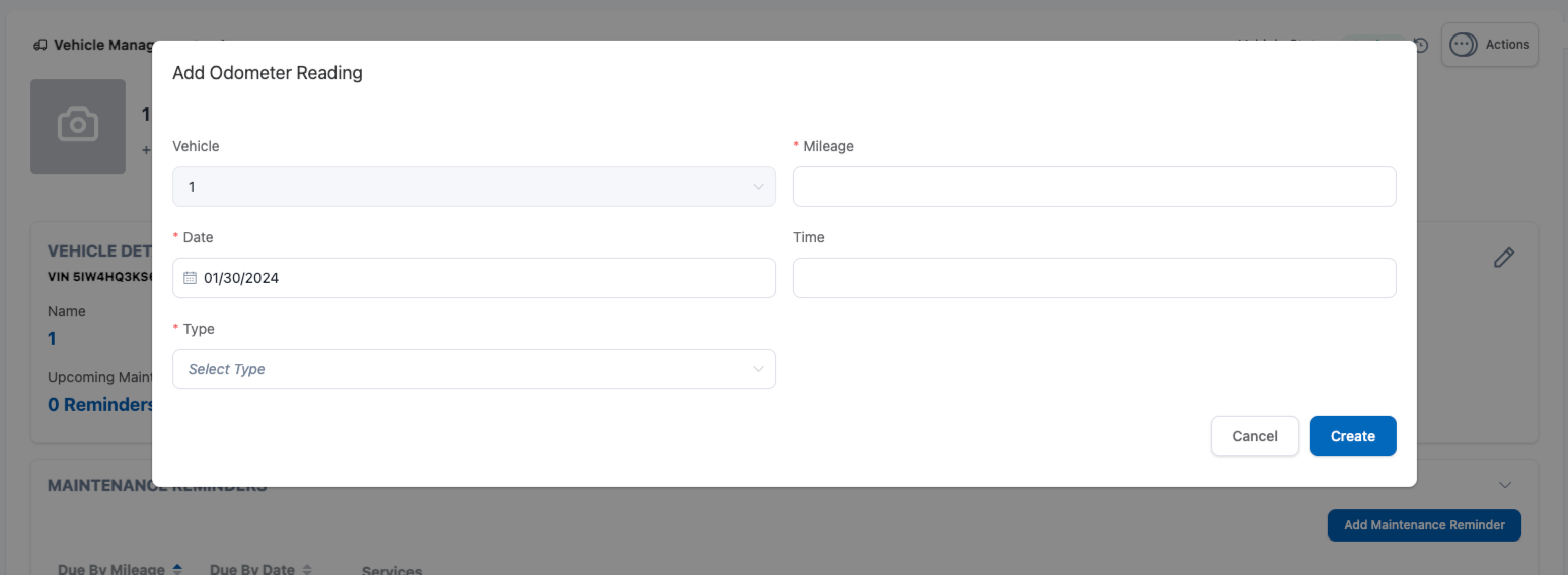The width and height of the screenshot is (1568, 575).
Task: Open the Actions menu button
Action: [1489, 45]
